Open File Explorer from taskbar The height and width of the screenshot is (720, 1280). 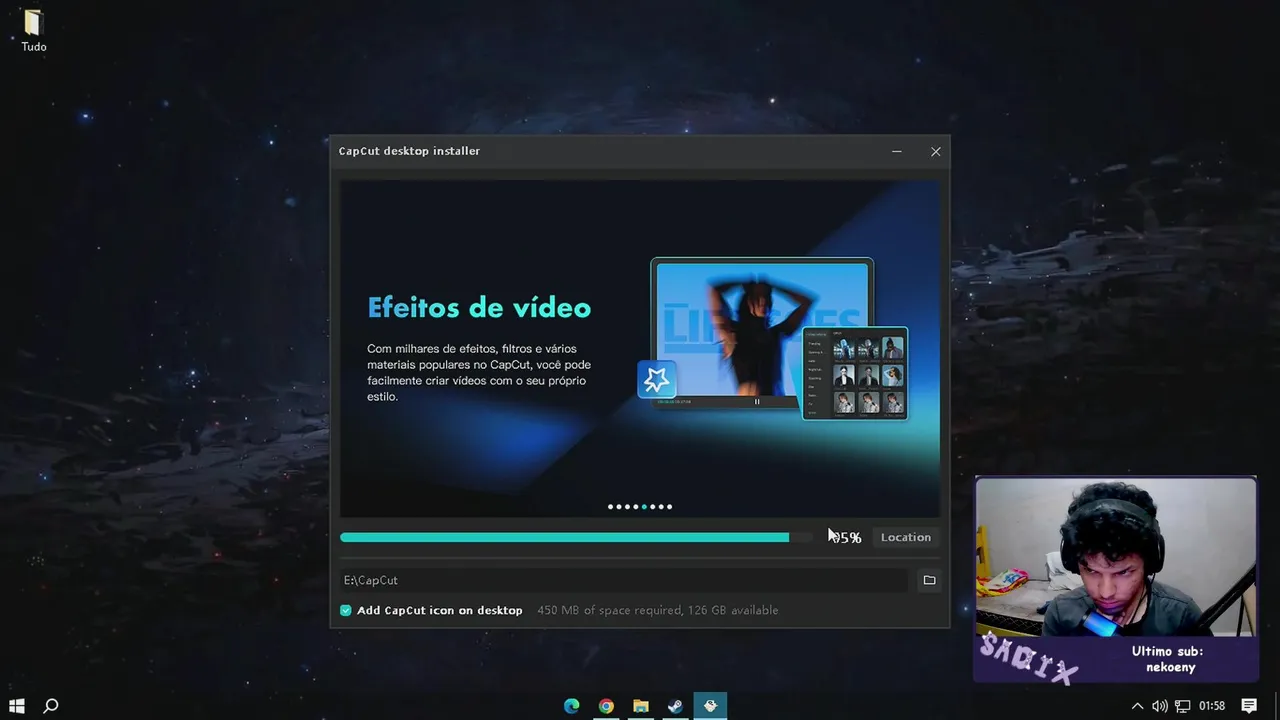coord(641,706)
